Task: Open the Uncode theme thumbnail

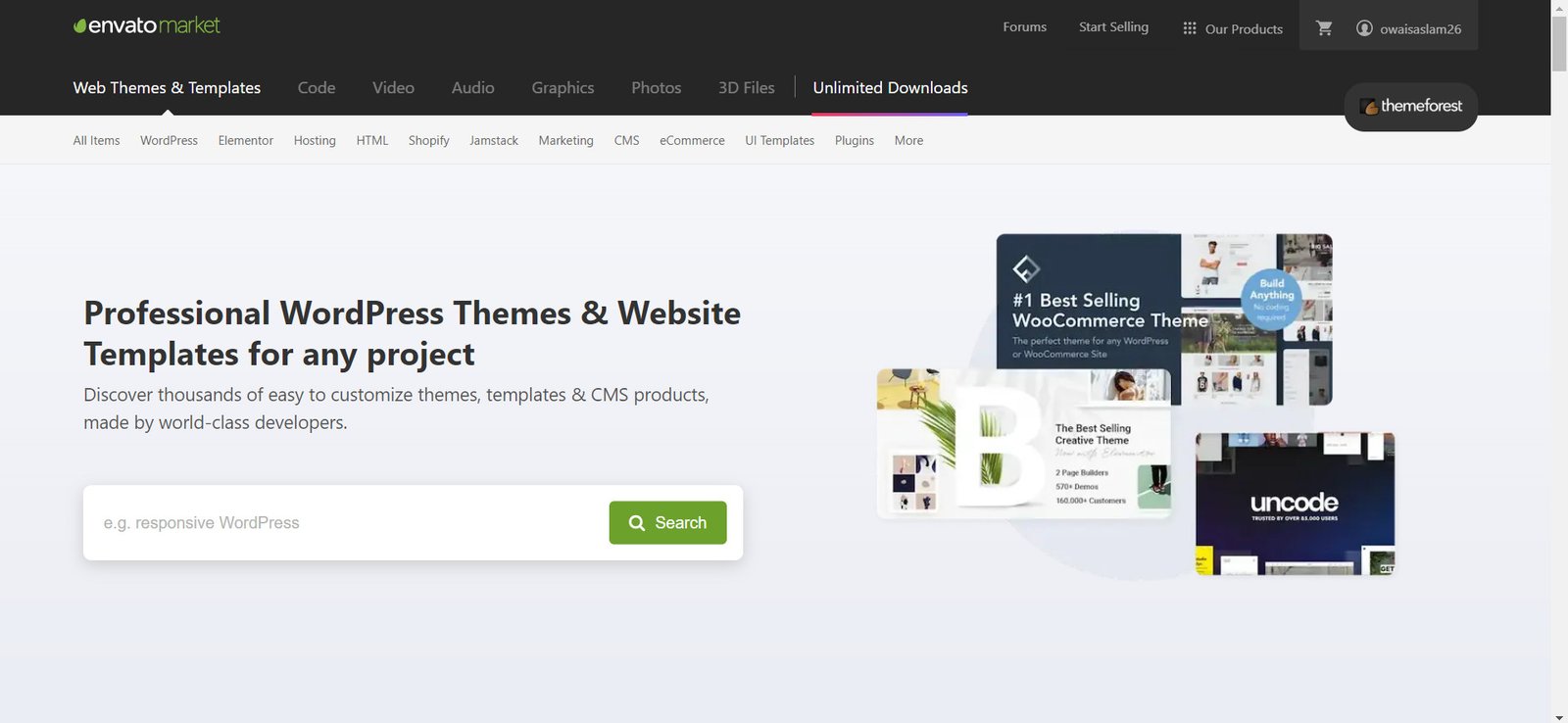Action: [x=1295, y=504]
